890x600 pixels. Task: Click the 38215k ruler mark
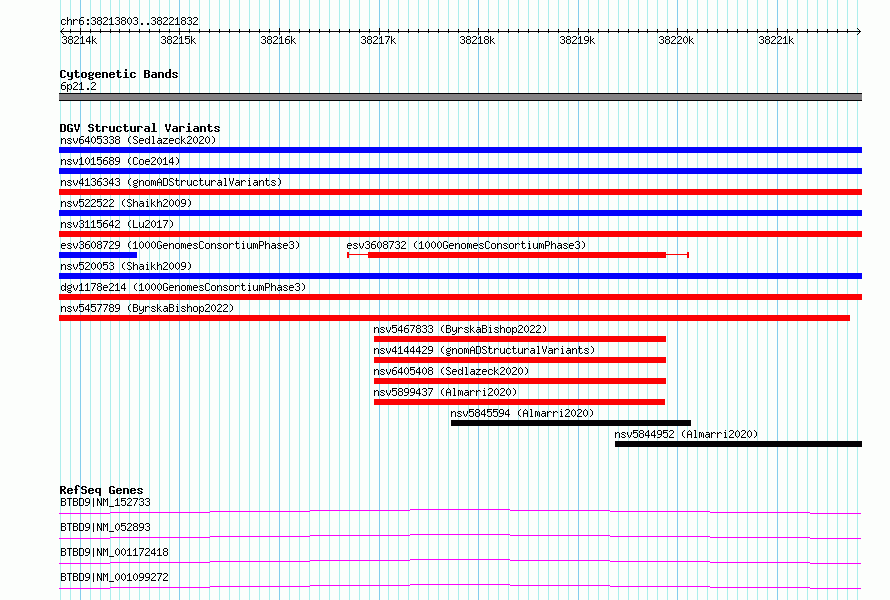[178, 40]
